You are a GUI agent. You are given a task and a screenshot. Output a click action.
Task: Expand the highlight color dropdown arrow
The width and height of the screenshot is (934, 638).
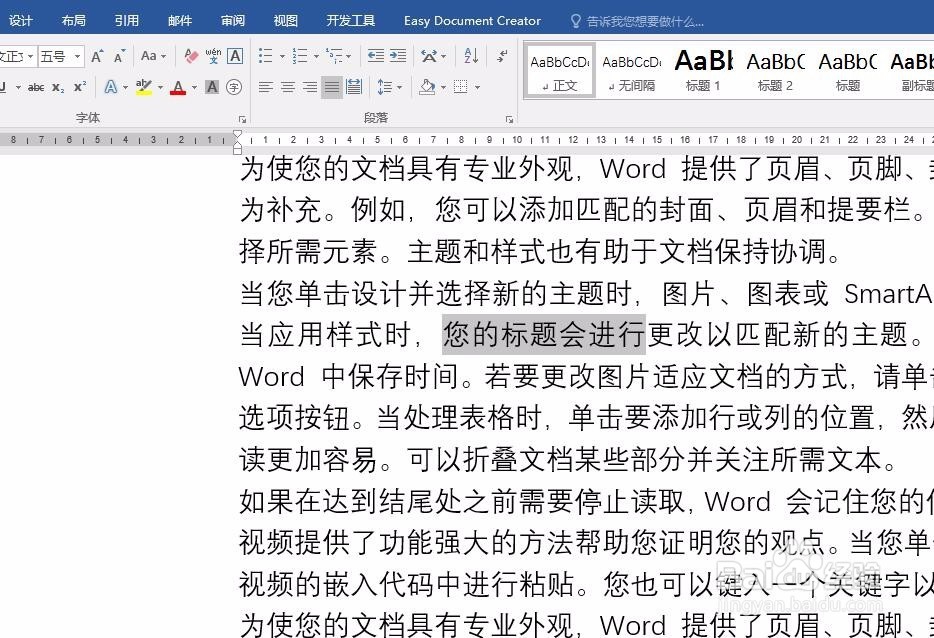[x=160, y=88]
